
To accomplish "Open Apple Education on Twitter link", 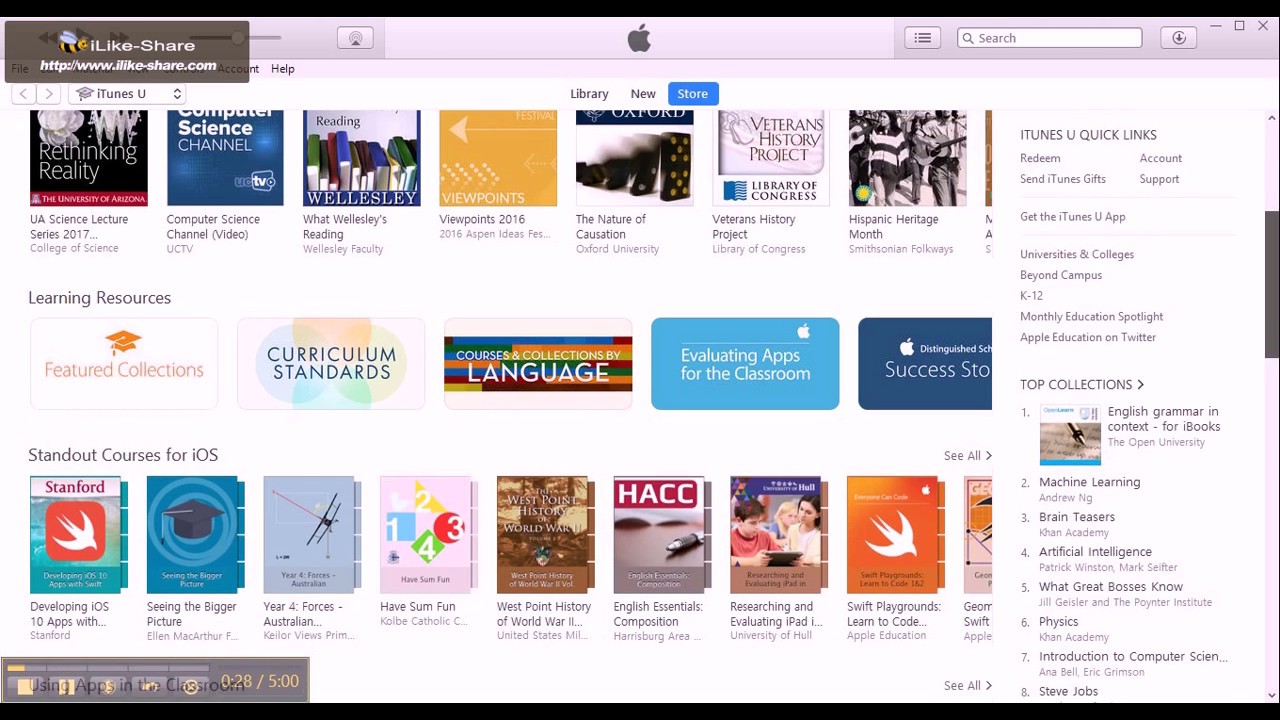I will 1088,338.
